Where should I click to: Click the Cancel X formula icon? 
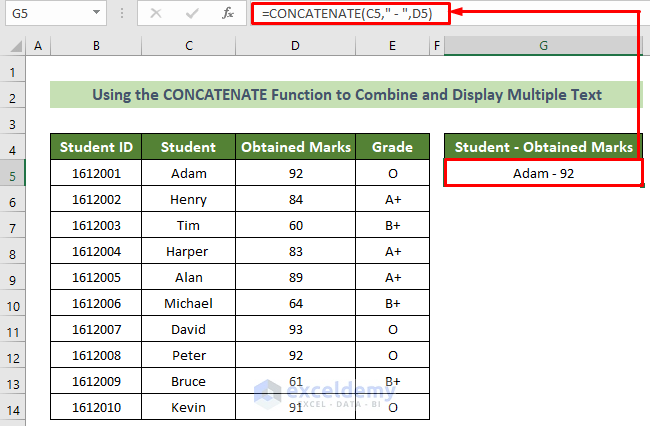point(155,13)
